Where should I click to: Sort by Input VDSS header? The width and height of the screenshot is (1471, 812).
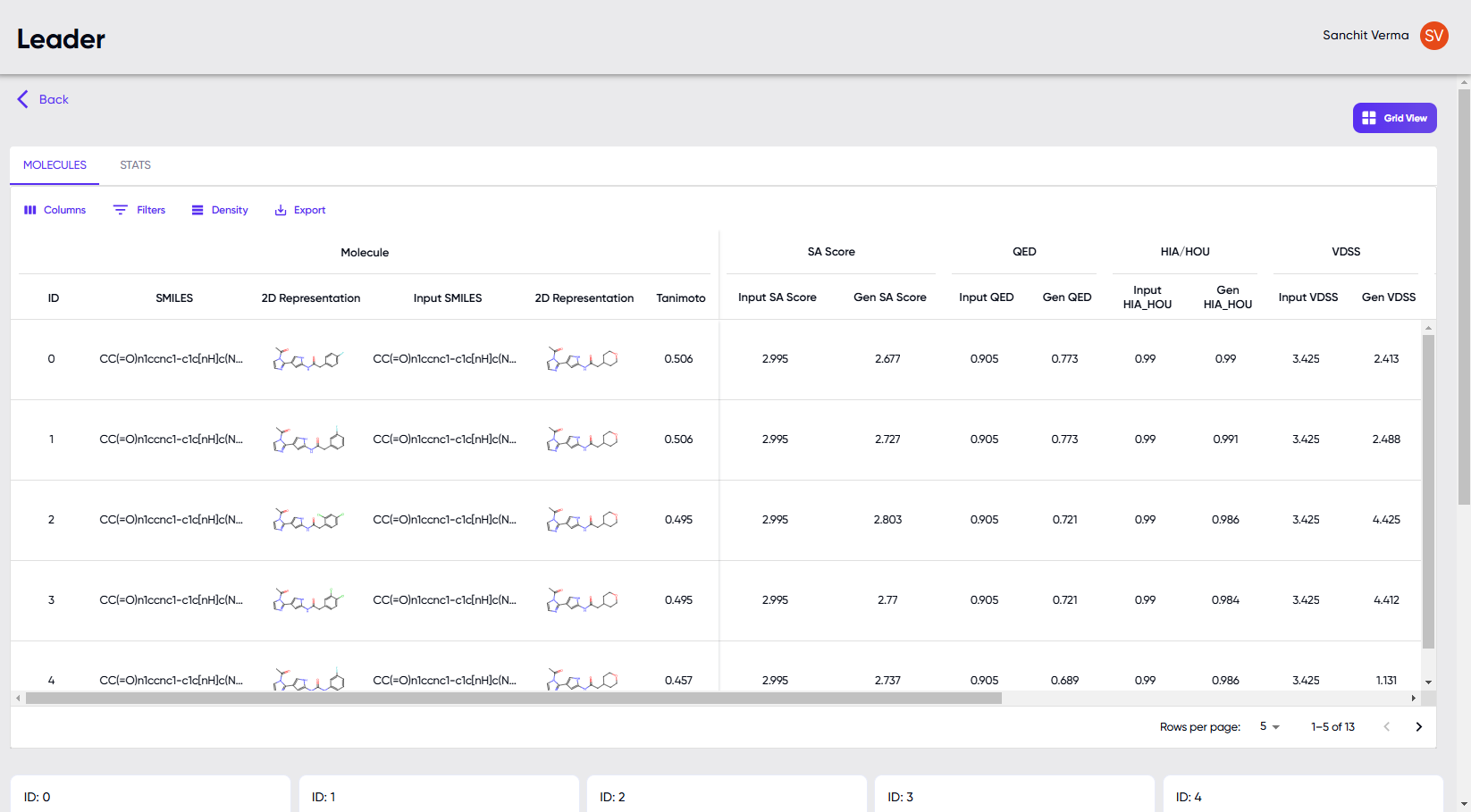pyautogui.click(x=1308, y=297)
